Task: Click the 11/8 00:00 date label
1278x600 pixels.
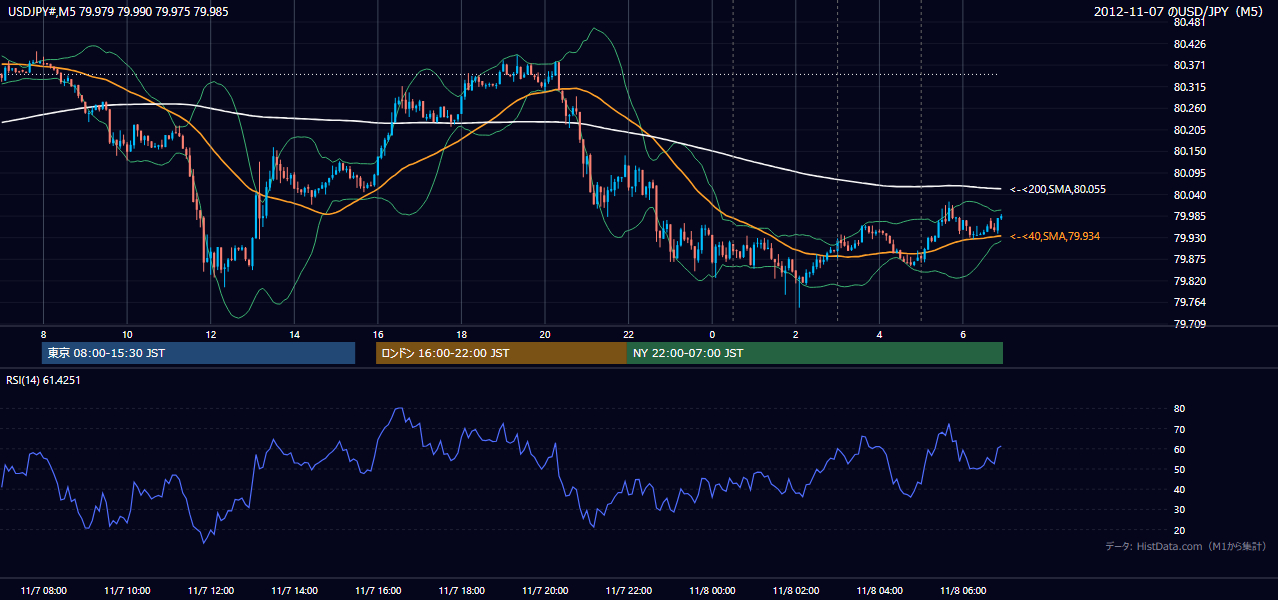Action: 712,591
